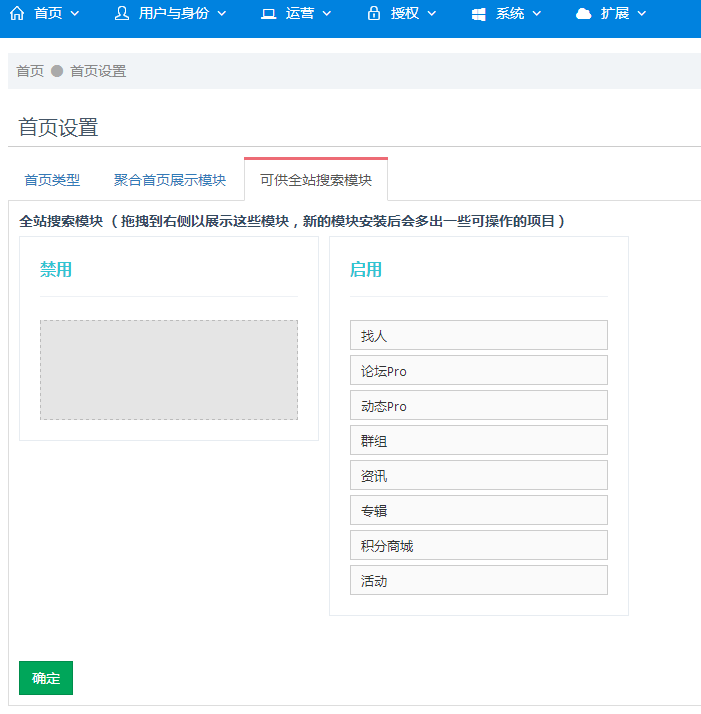Expand the 用户与身份 dropdown chevron
Screen dimensions: 701x714
[x=221, y=14]
